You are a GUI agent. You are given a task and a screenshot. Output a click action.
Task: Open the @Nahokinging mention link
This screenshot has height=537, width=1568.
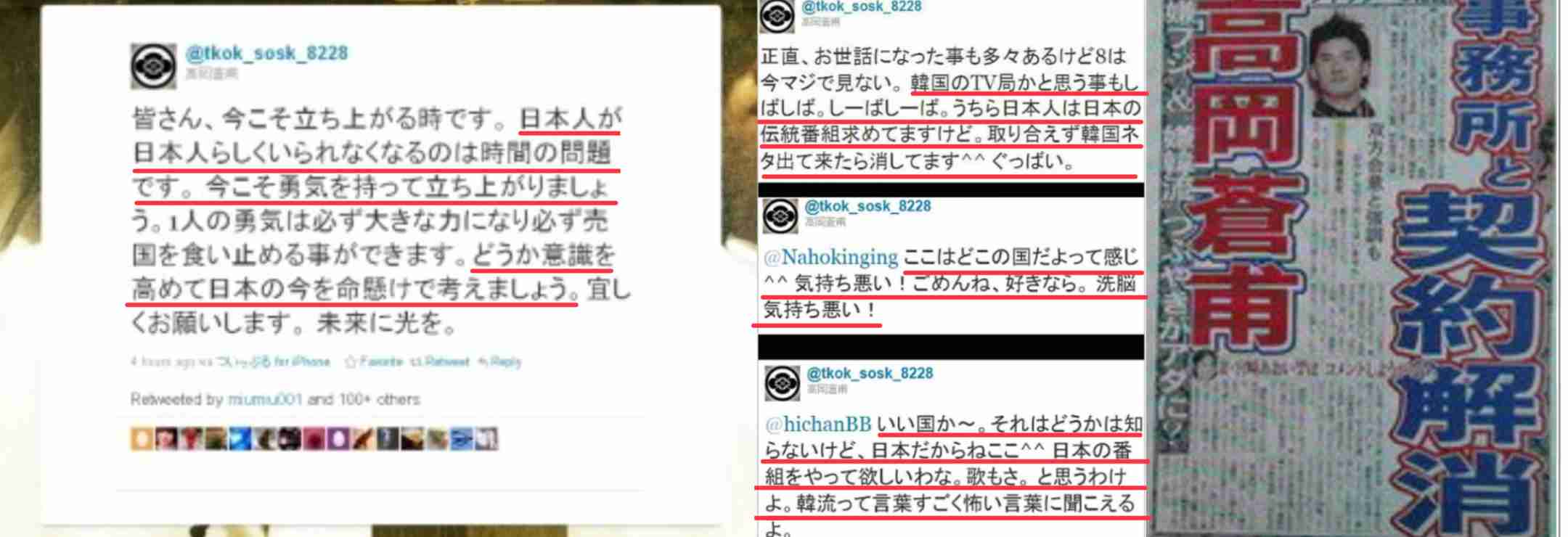830,257
